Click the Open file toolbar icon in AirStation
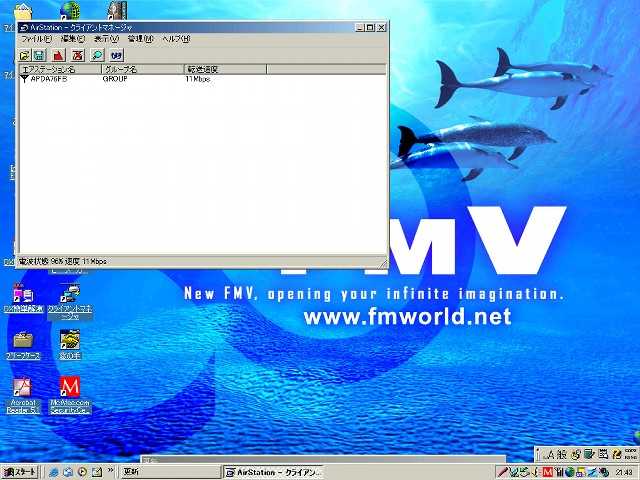The width and height of the screenshot is (640, 480). 25,55
